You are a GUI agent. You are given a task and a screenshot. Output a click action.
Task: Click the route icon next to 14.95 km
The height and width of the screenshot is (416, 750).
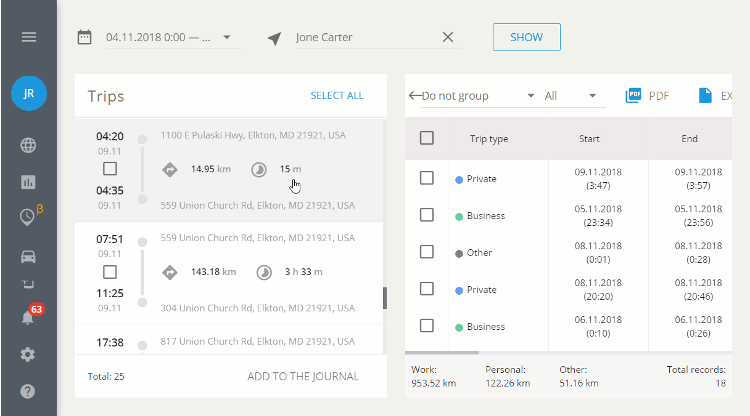click(x=170, y=169)
